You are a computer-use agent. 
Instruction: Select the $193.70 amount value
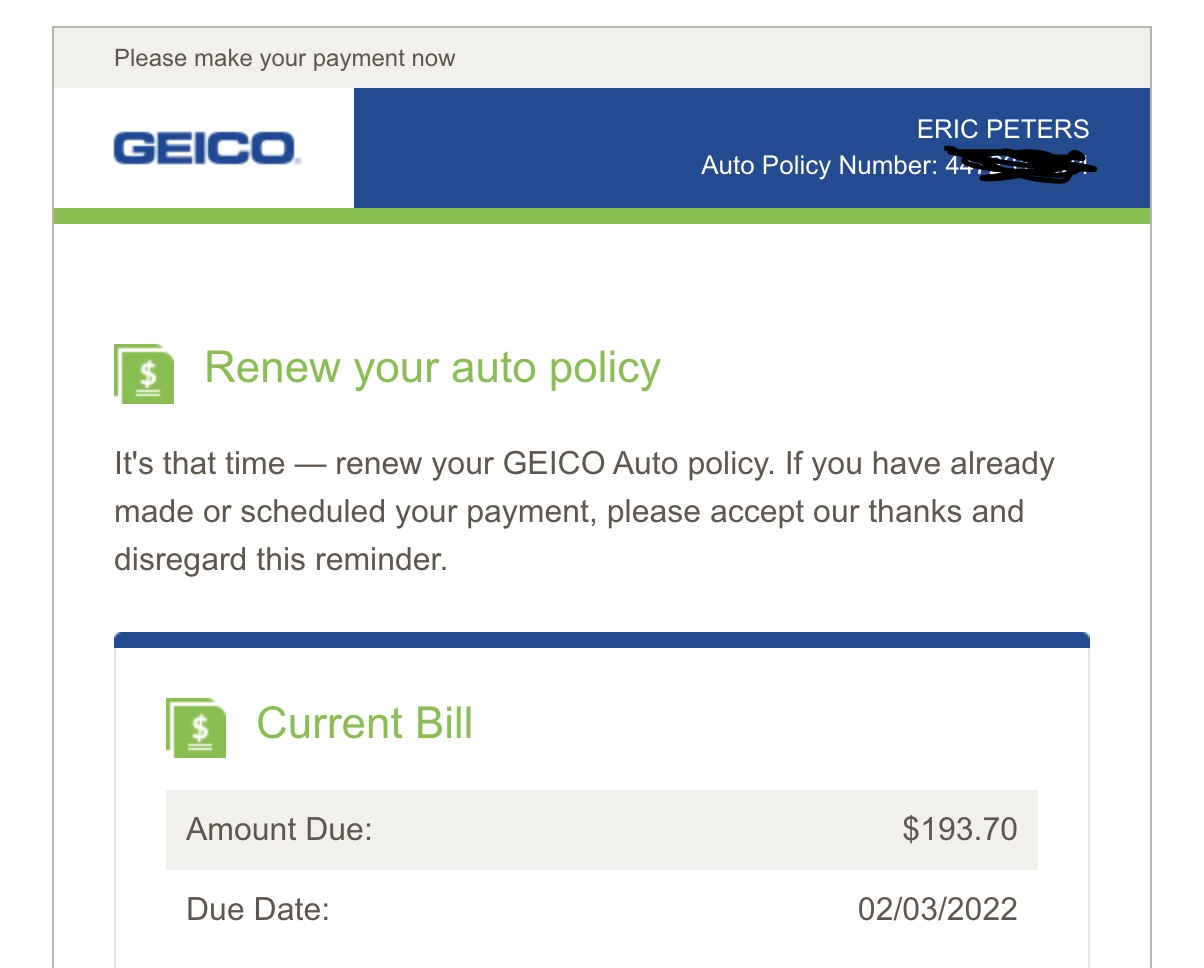click(959, 829)
